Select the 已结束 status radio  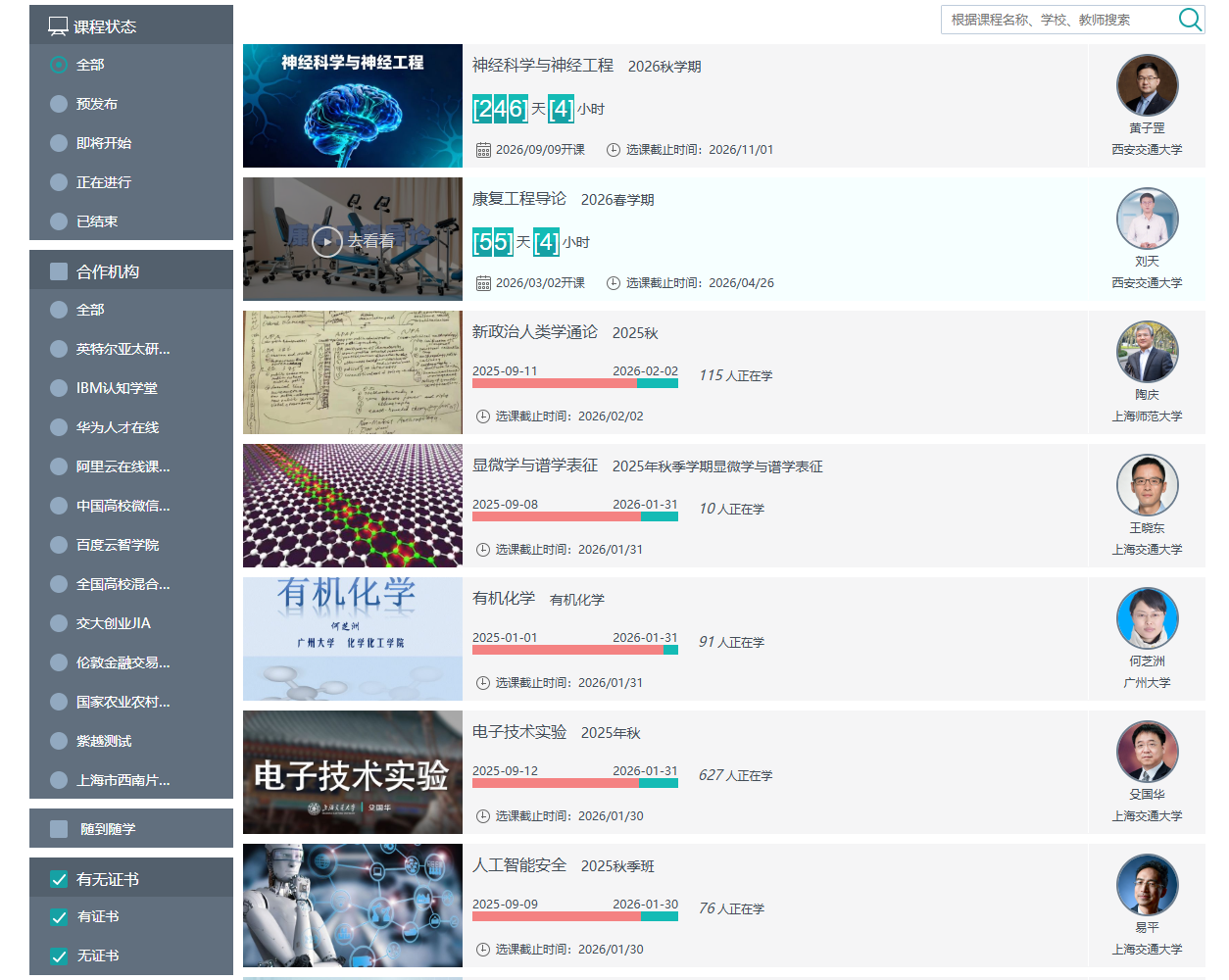pyautogui.click(x=59, y=221)
